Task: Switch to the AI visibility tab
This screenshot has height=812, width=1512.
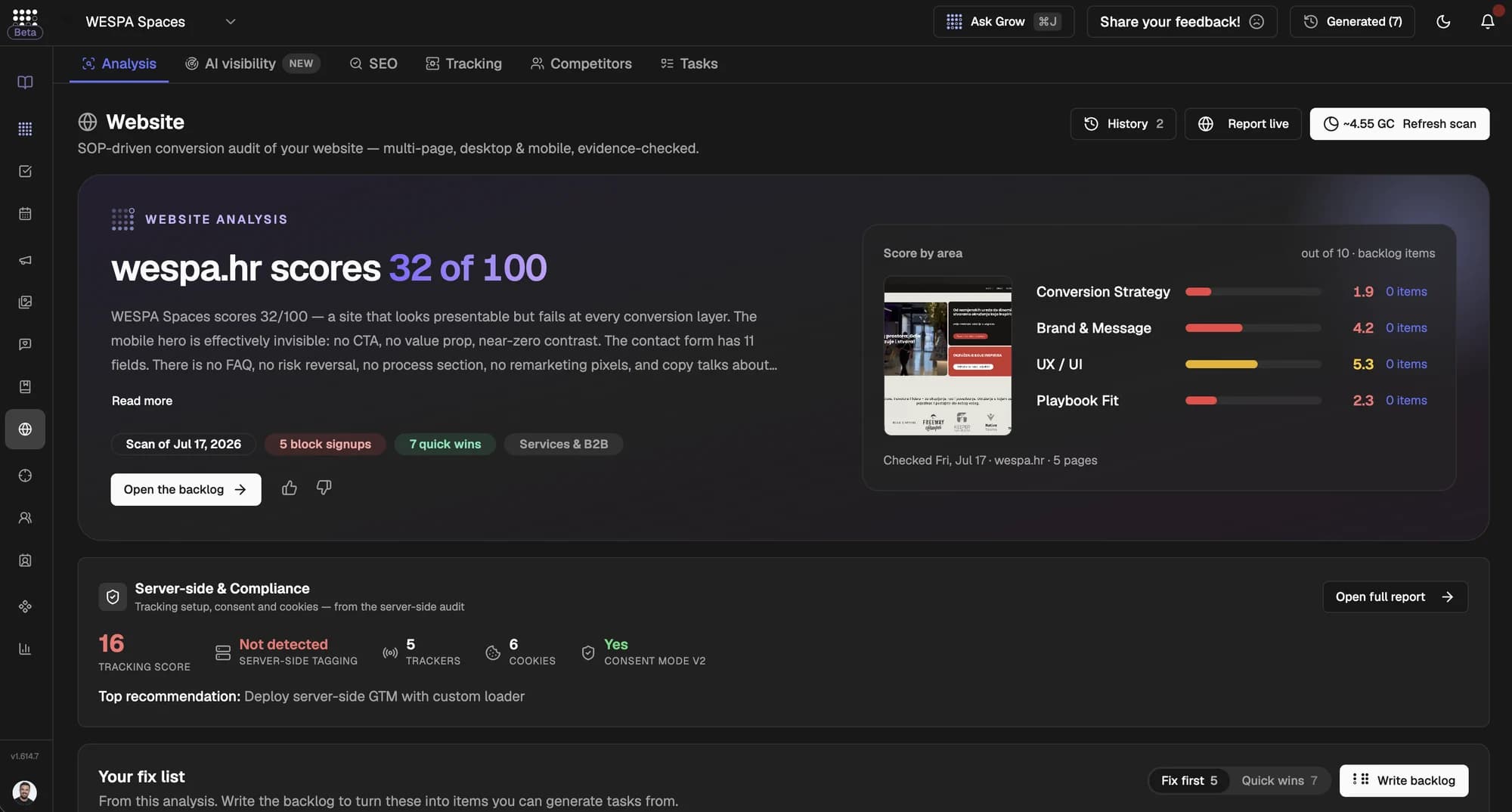Action: click(x=253, y=64)
